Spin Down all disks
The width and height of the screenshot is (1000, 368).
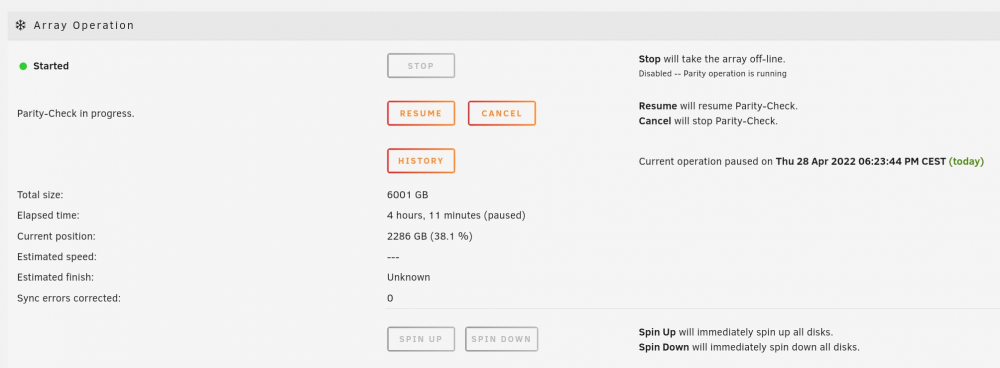click(501, 339)
